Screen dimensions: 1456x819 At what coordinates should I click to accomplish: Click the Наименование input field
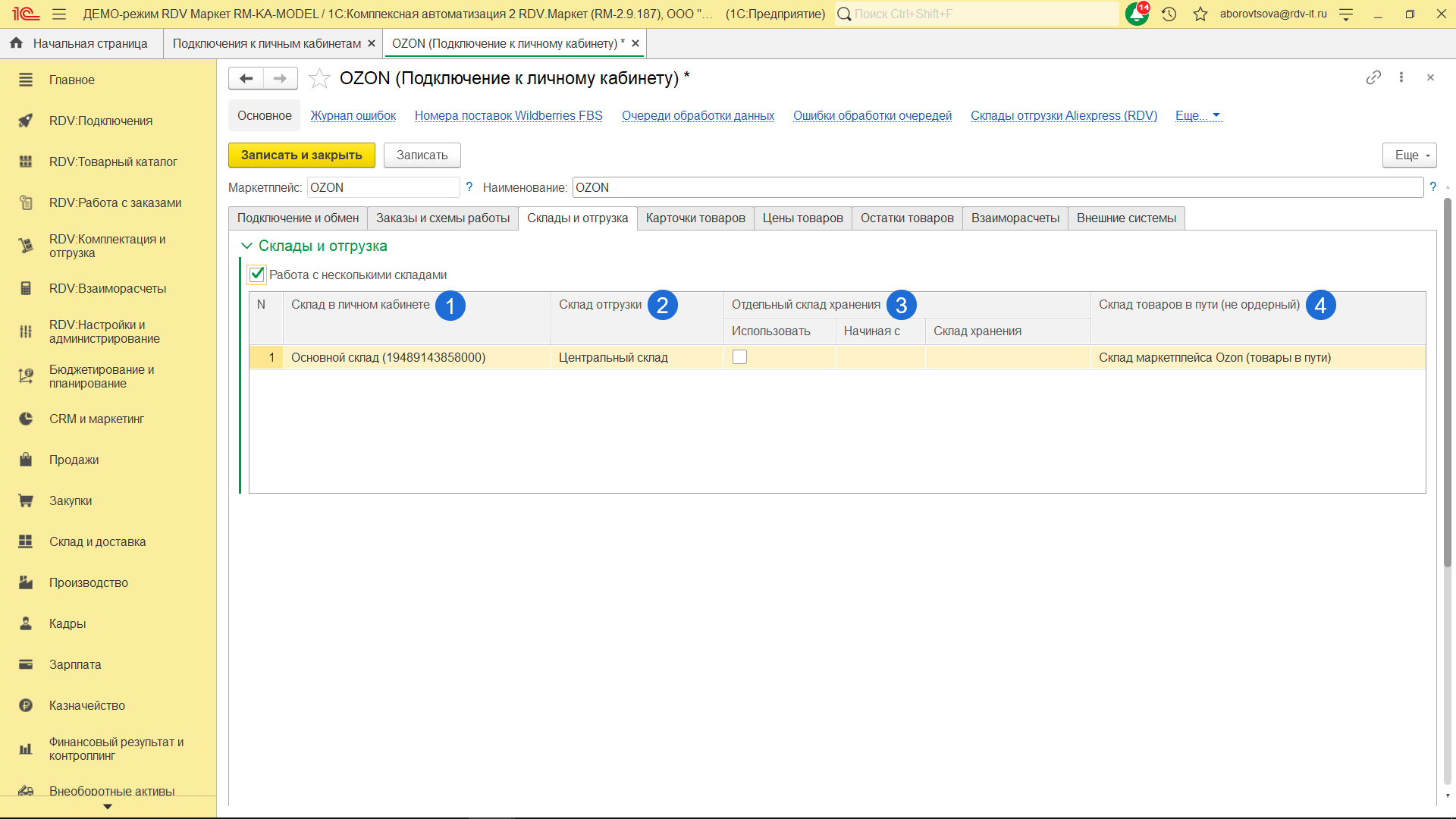point(996,187)
